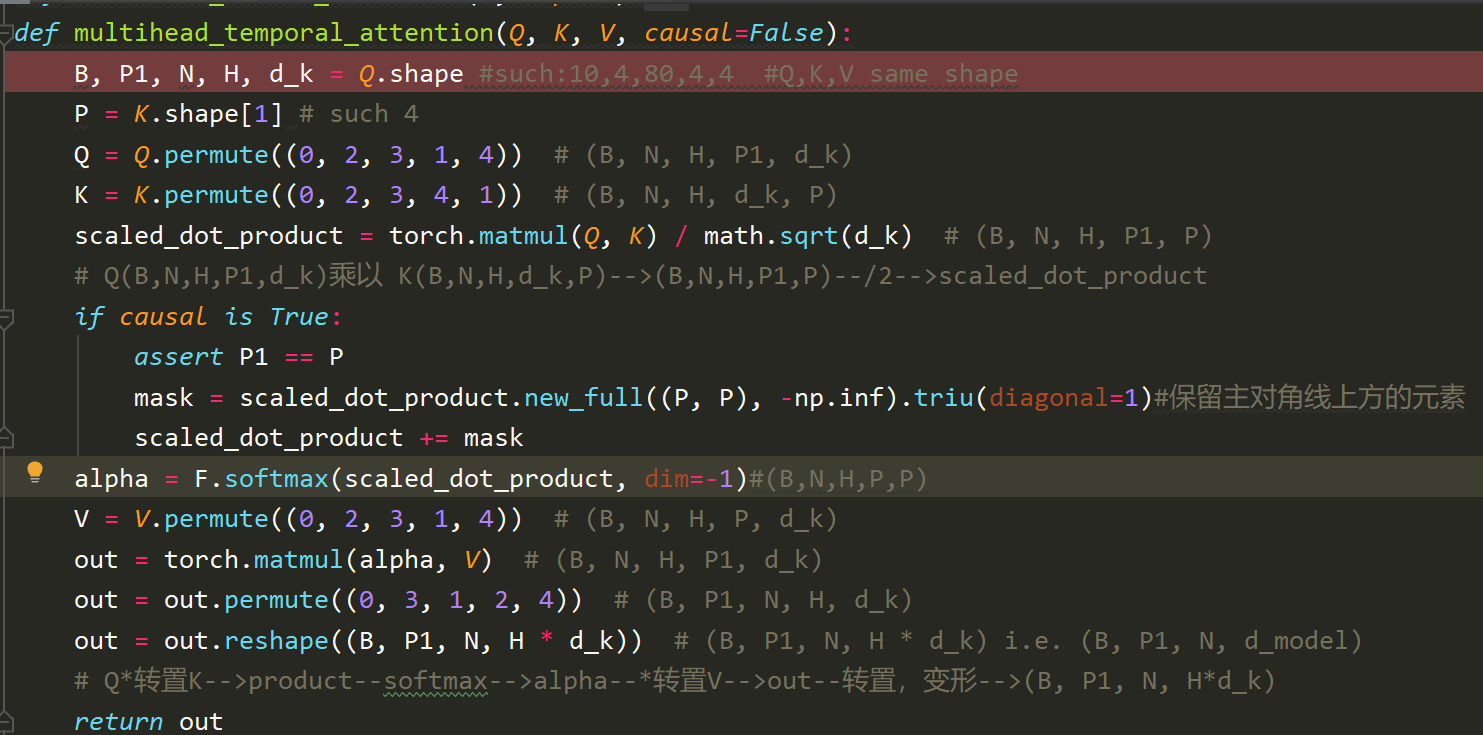
Task: Click the yellow lightbulb intention icon
Action: tap(35, 472)
